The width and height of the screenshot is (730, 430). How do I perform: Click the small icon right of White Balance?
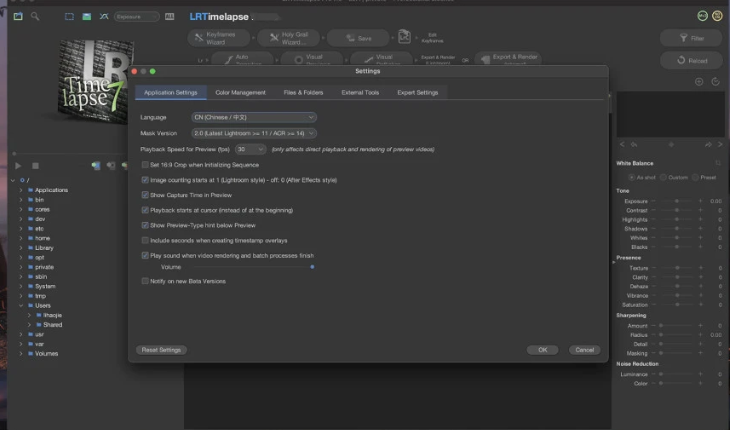pos(717,163)
